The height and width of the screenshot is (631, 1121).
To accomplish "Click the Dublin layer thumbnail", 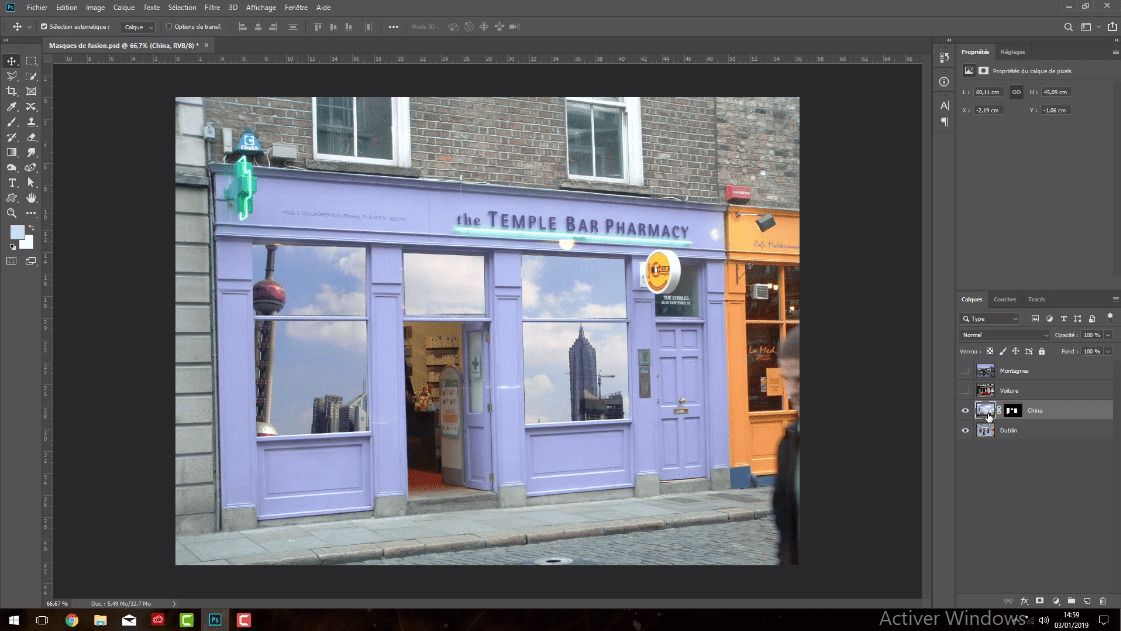I will [985, 430].
